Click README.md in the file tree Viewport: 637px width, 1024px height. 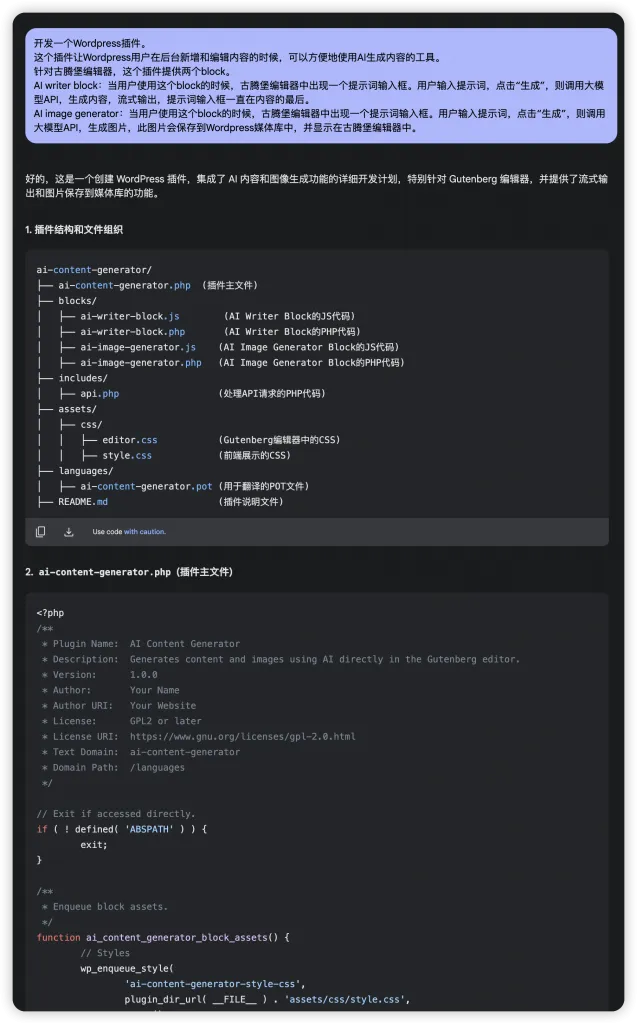coord(83,501)
